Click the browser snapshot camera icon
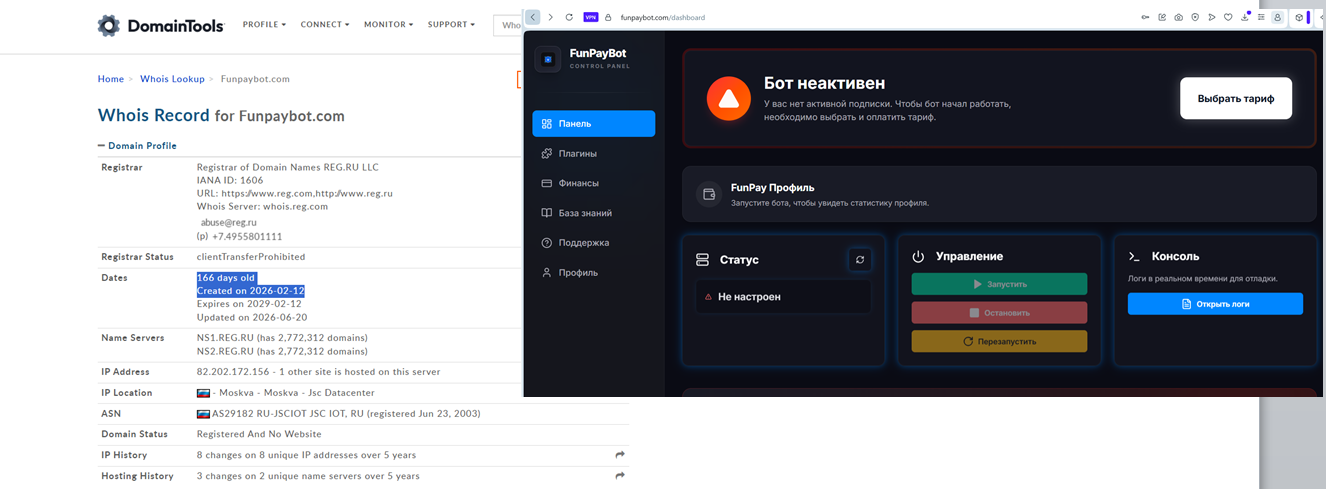This screenshot has width=1326, height=489. coord(1178,17)
